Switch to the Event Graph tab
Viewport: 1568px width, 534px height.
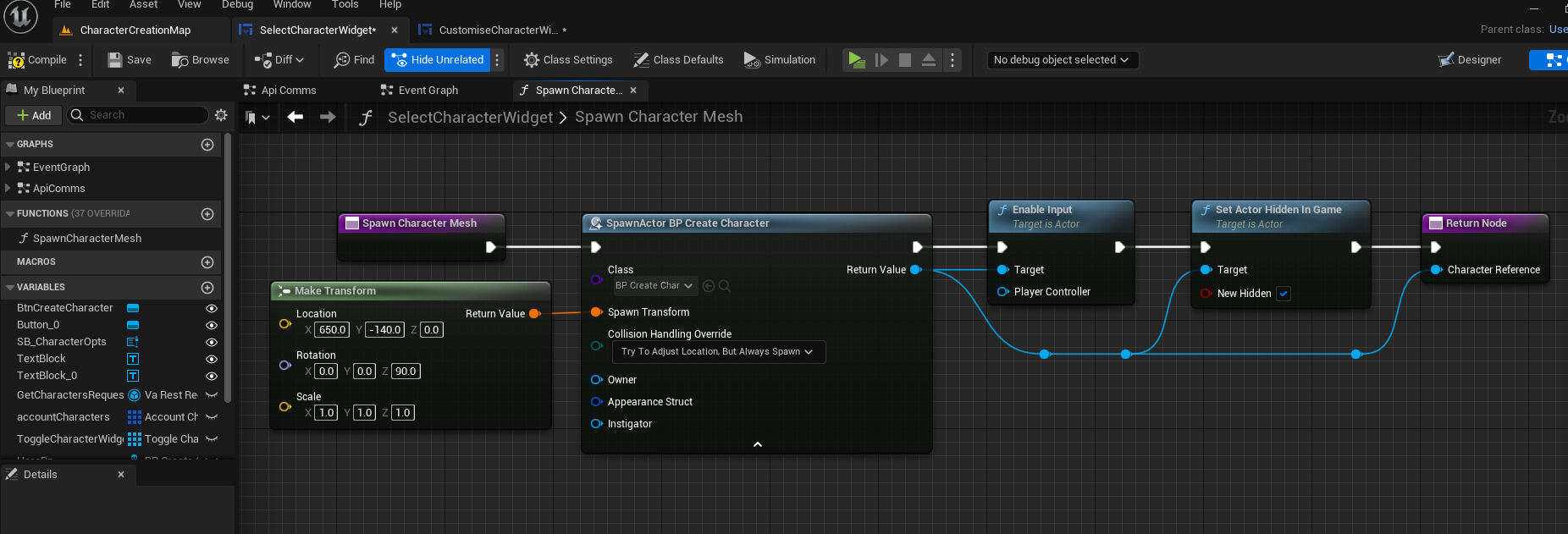point(419,91)
